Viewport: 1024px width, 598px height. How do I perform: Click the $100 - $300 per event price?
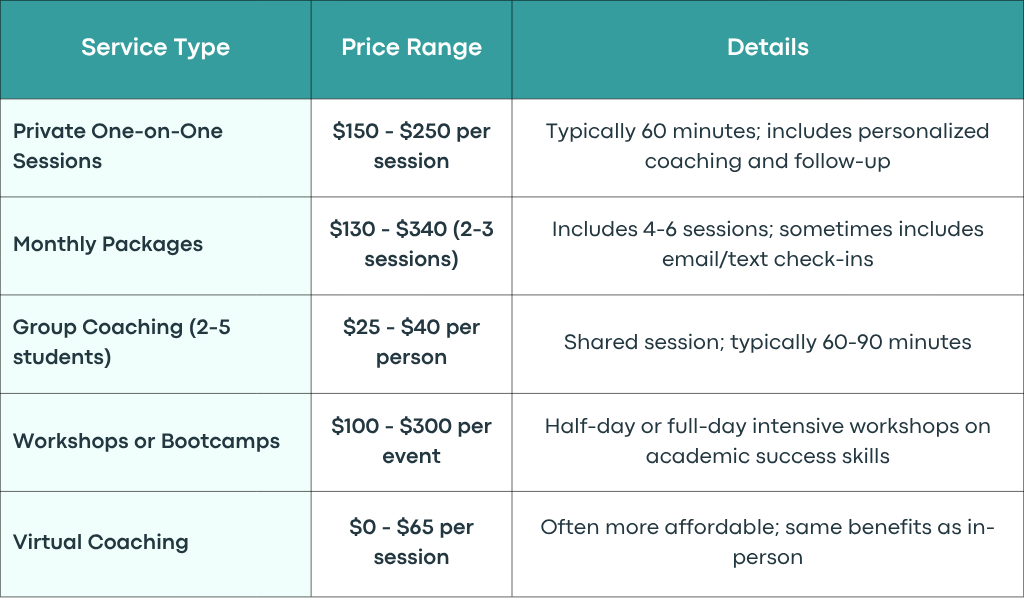[x=411, y=441]
